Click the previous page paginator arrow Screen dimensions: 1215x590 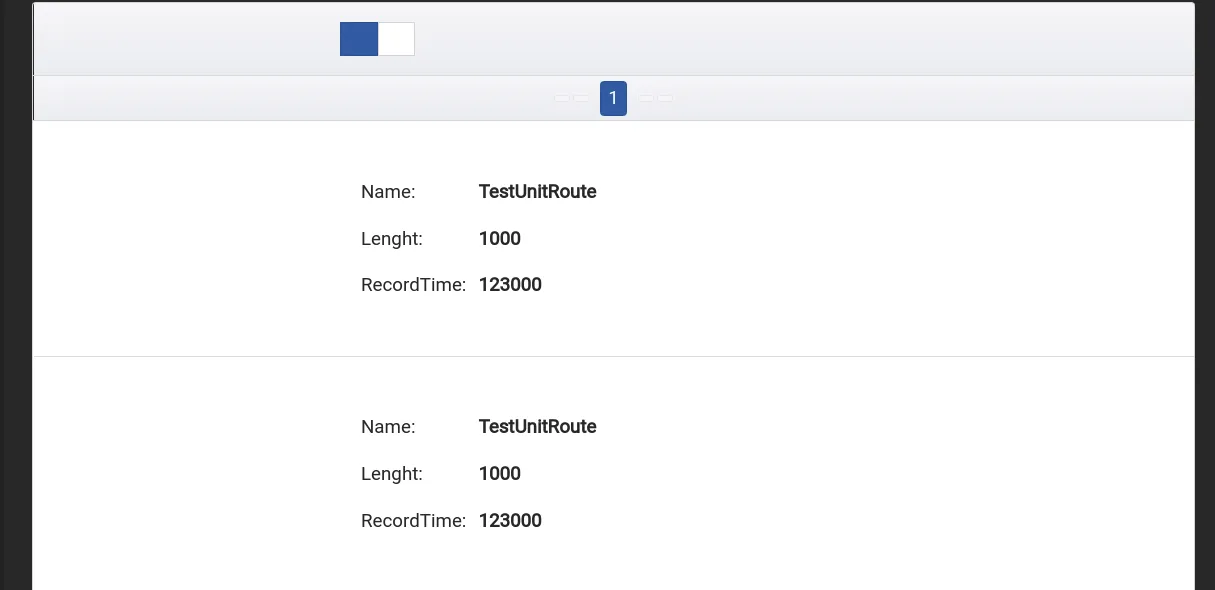(x=581, y=98)
